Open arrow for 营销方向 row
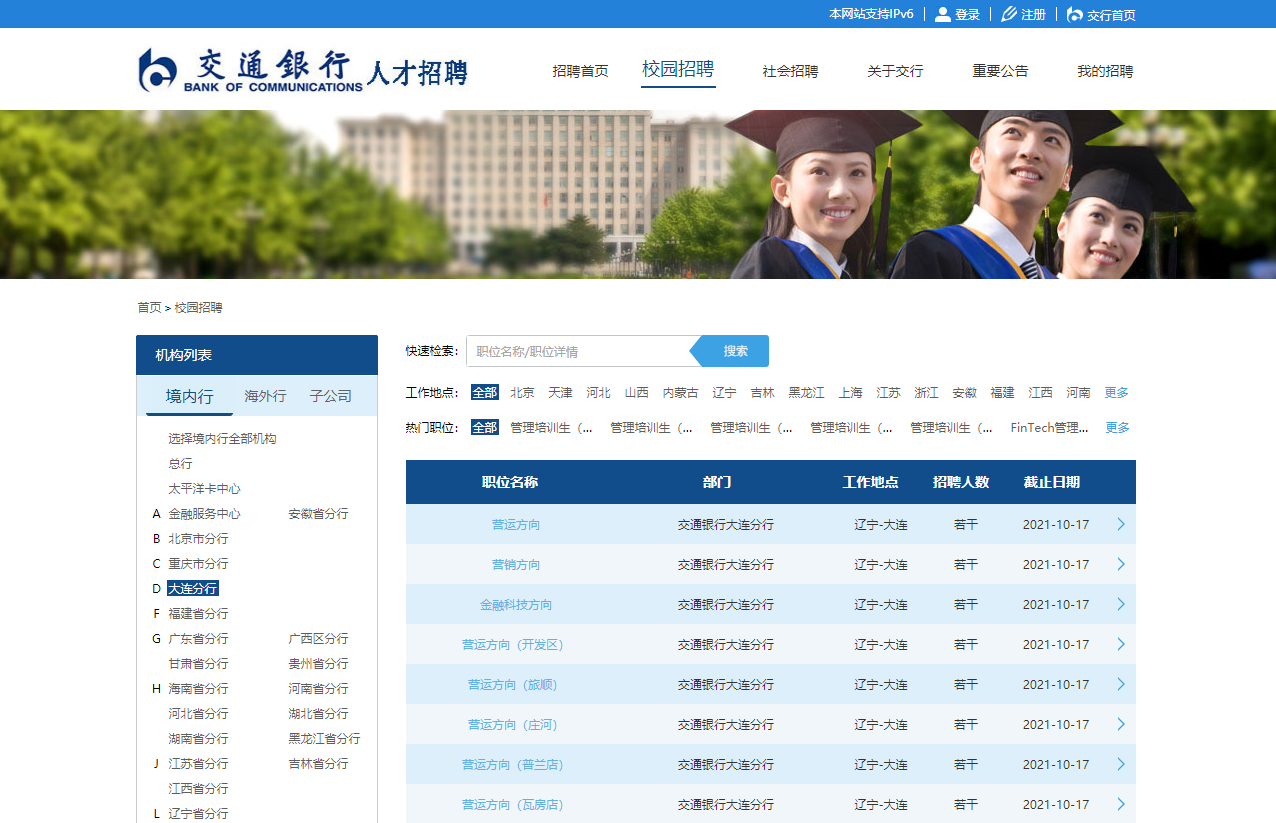Viewport: 1276px width, 823px height. coord(1121,564)
